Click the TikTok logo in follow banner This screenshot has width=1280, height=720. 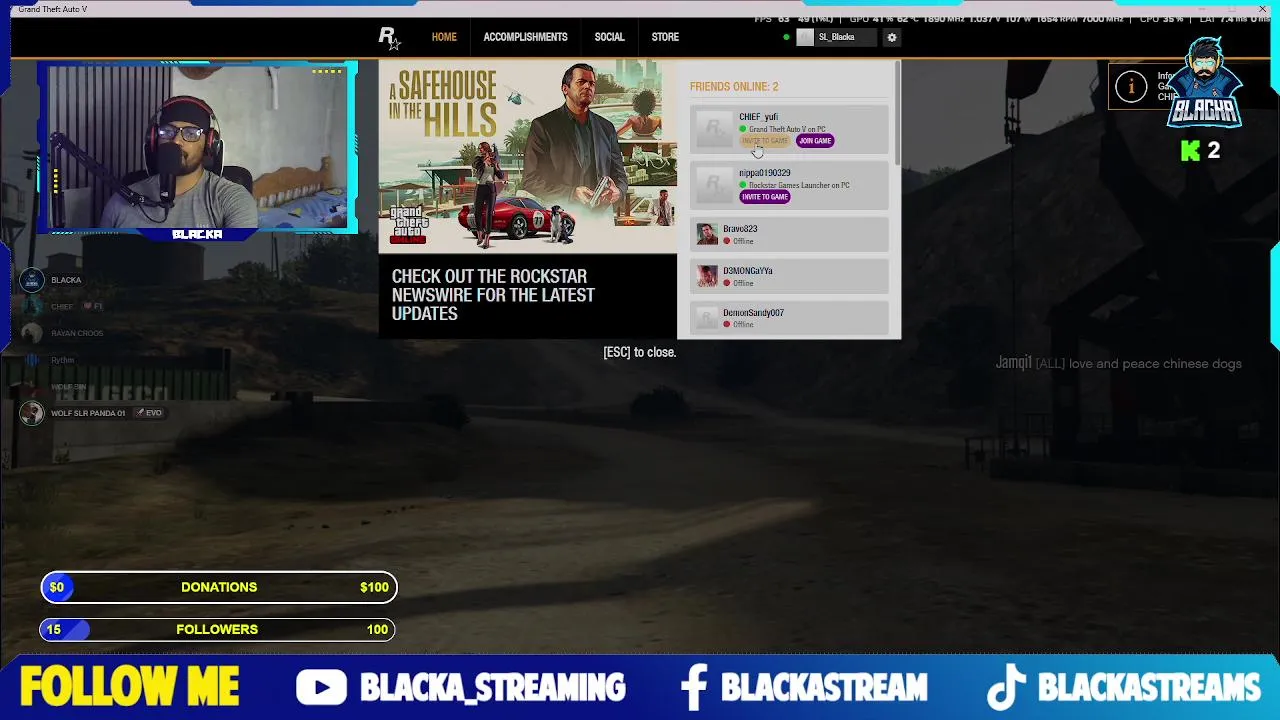point(1006,688)
